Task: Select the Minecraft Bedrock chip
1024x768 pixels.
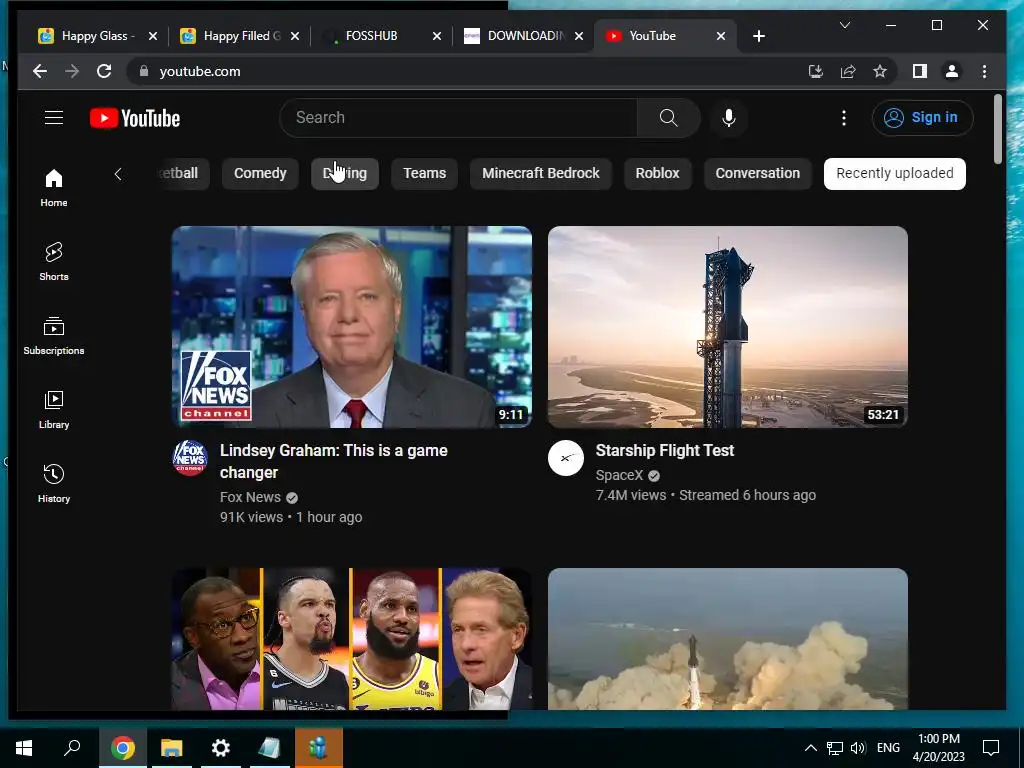Action: (541, 173)
